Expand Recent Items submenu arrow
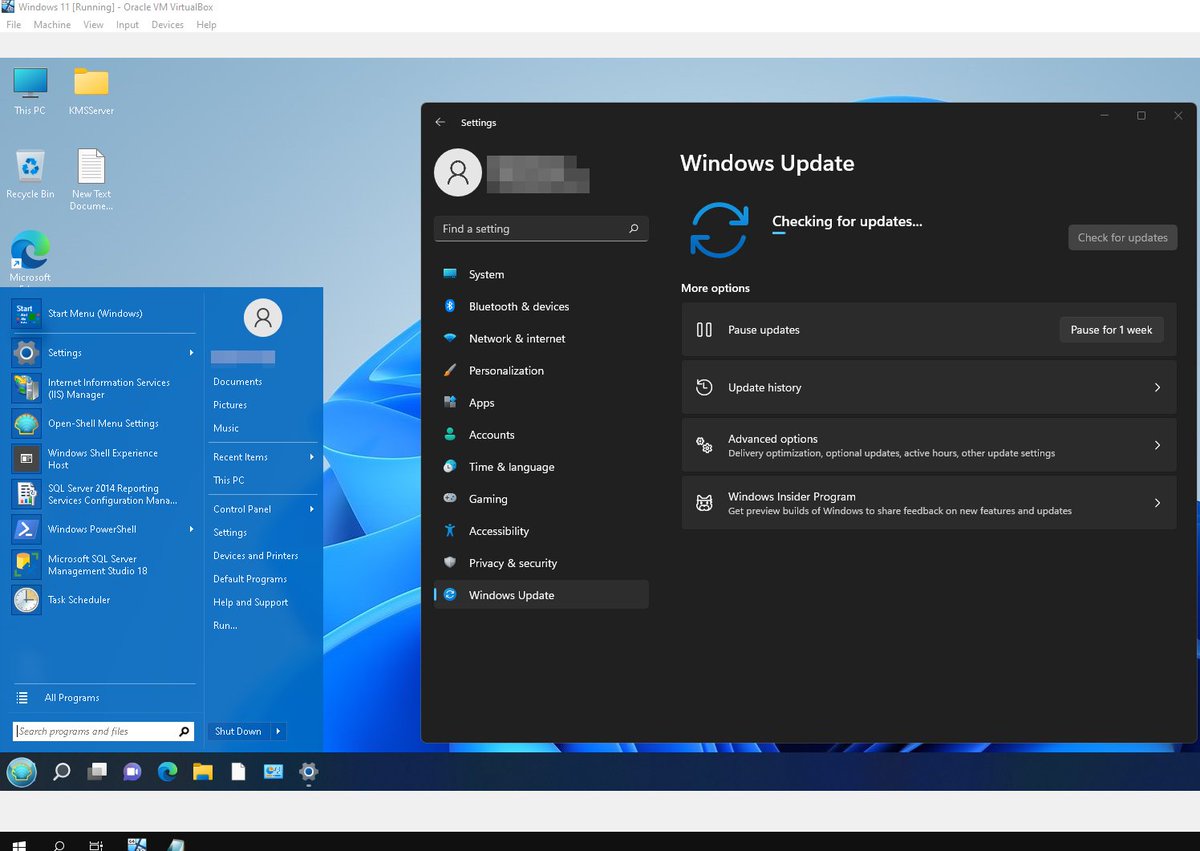Viewport: 1200px width, 851px height. tap(311, 457)
